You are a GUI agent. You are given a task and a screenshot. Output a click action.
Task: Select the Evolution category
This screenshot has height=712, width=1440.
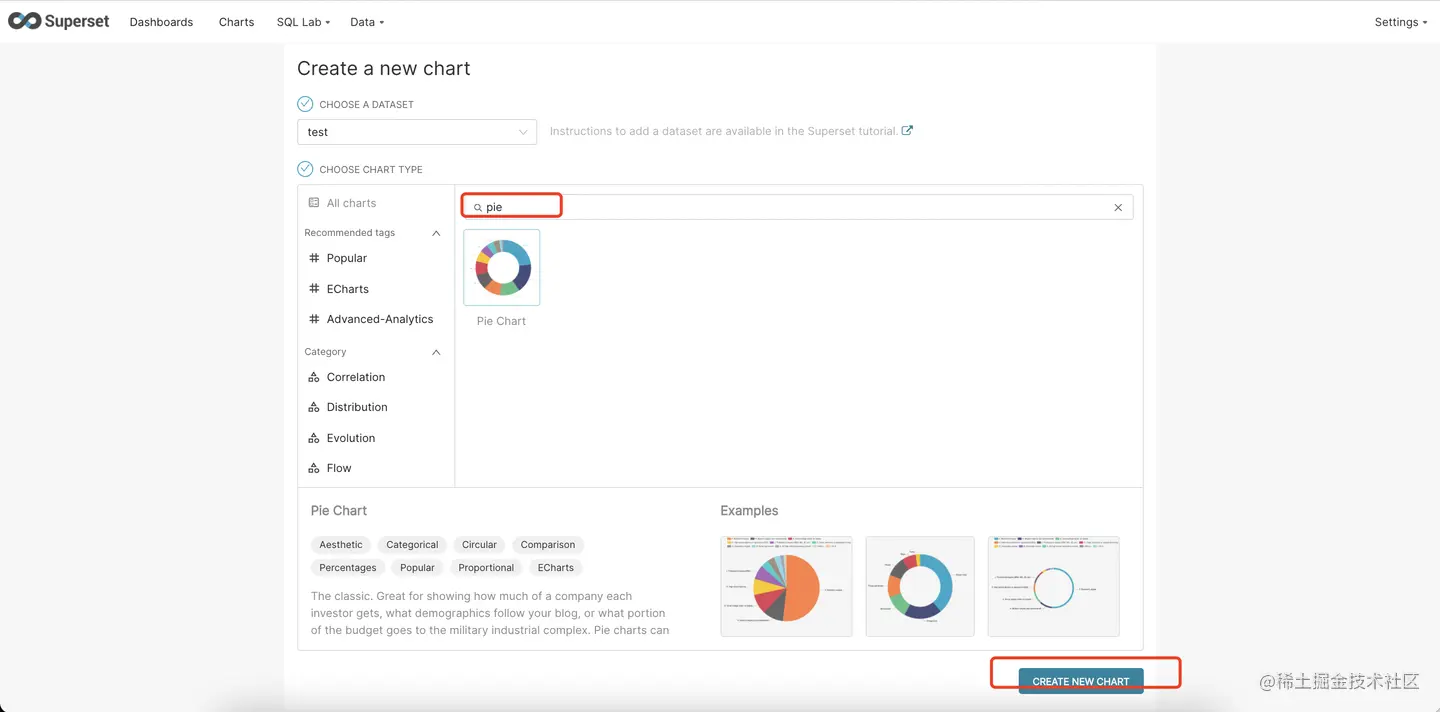(351, 438)
